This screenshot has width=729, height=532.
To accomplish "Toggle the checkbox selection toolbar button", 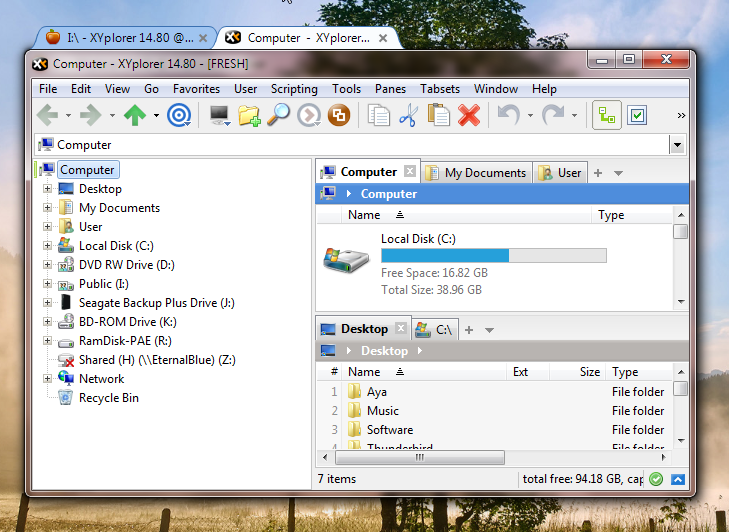I will (x=637, y=116).
